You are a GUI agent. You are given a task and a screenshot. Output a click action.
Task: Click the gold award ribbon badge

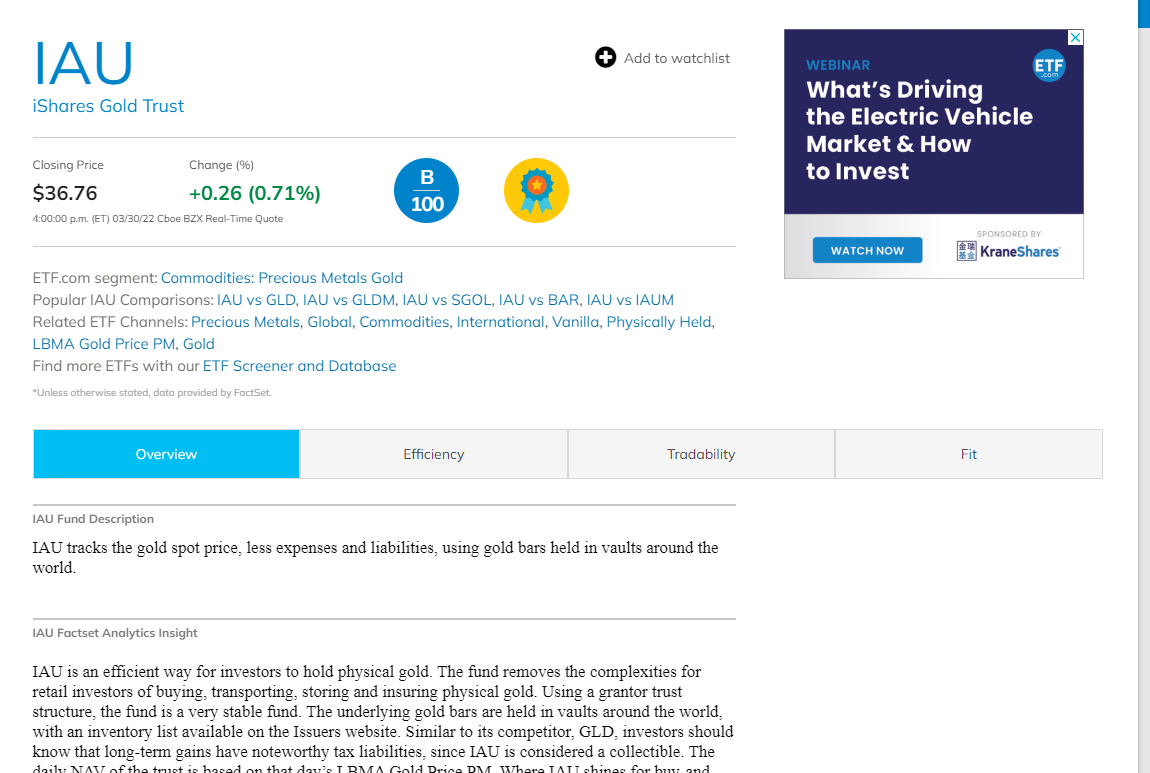point(536,191)
